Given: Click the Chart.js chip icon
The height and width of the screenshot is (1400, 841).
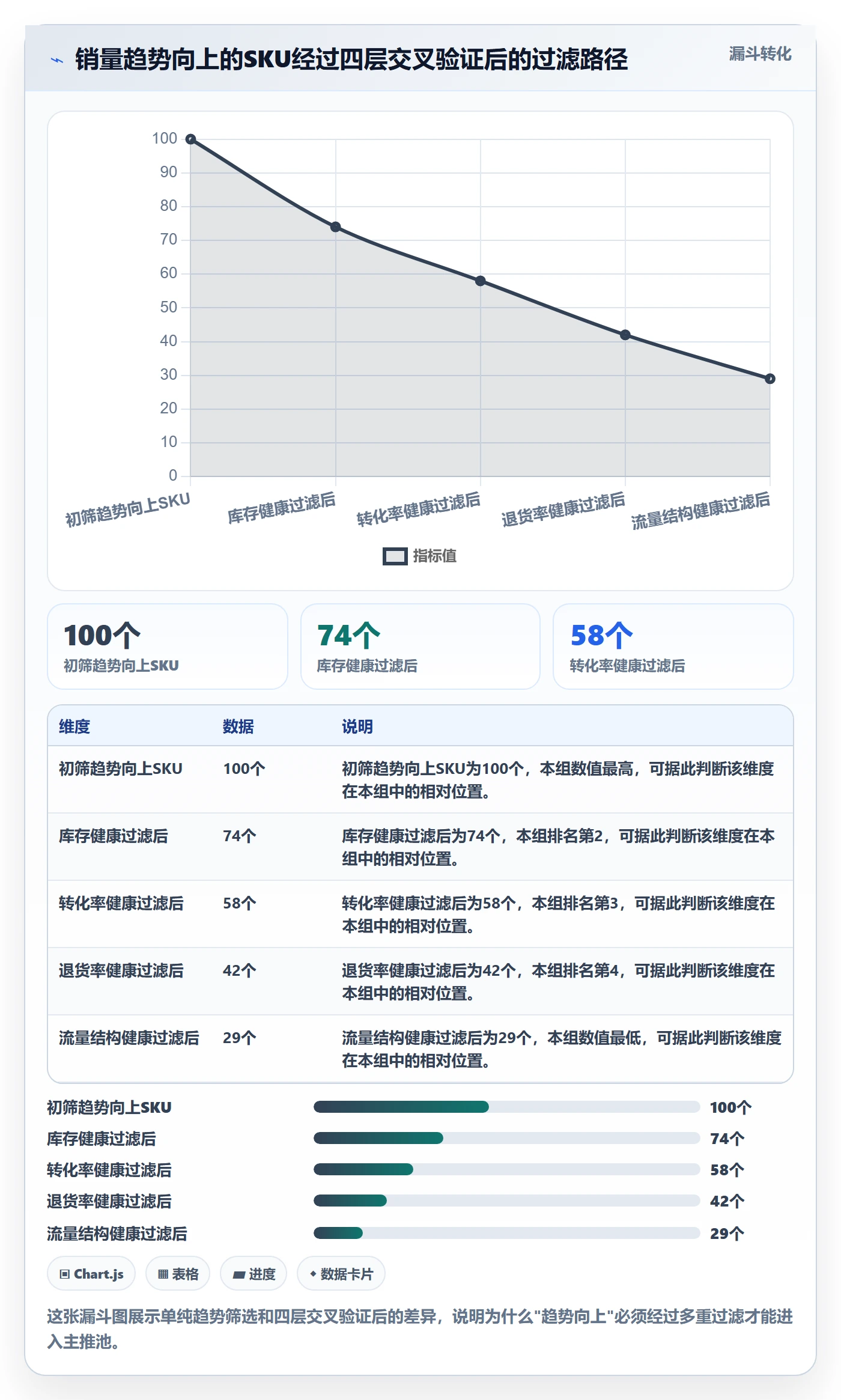Looking at the screenshot, I should [65, 1274].
